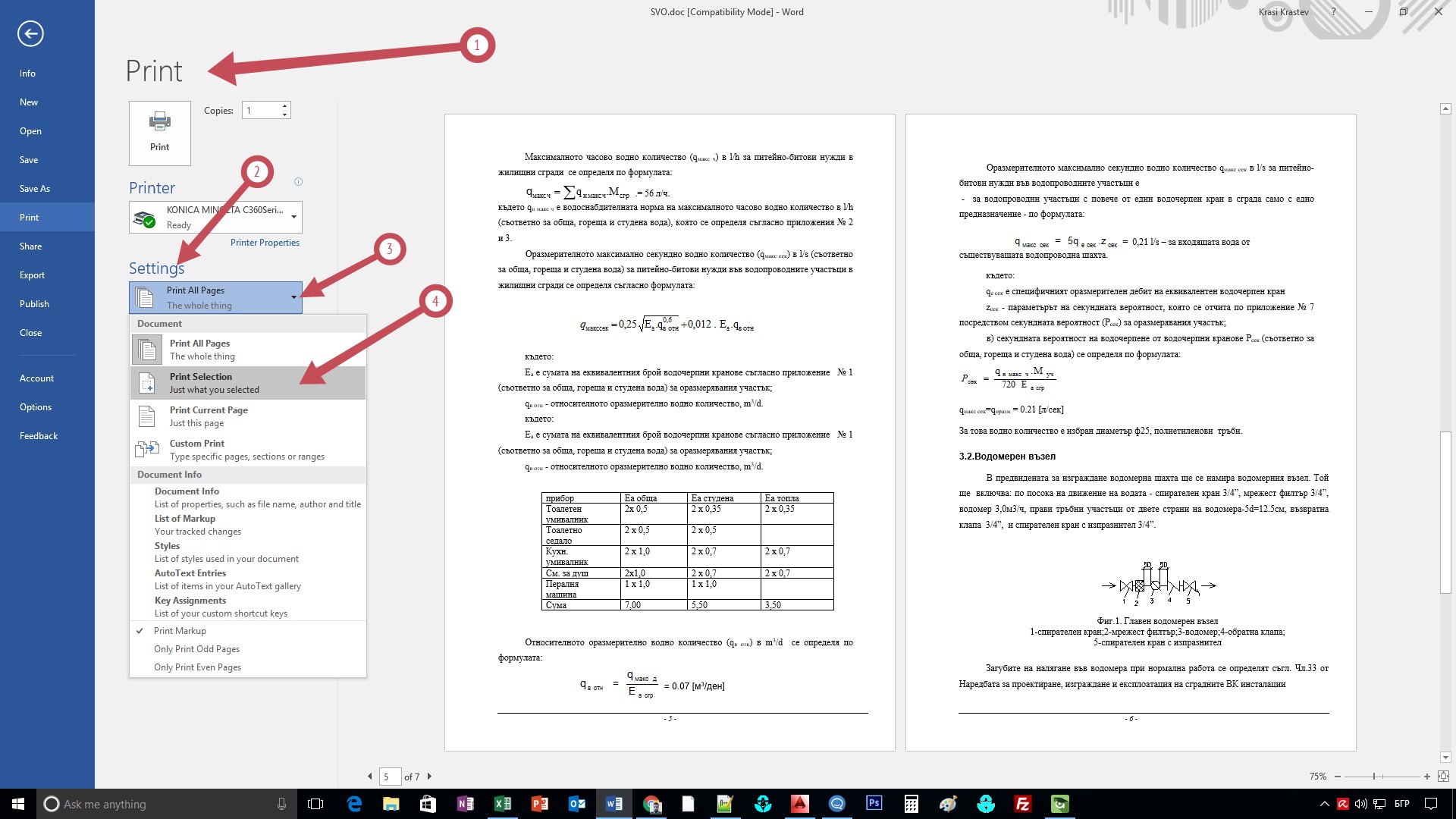The image size is (1456, 819).
Task: Go to the next page in preview
Action: 429,776
